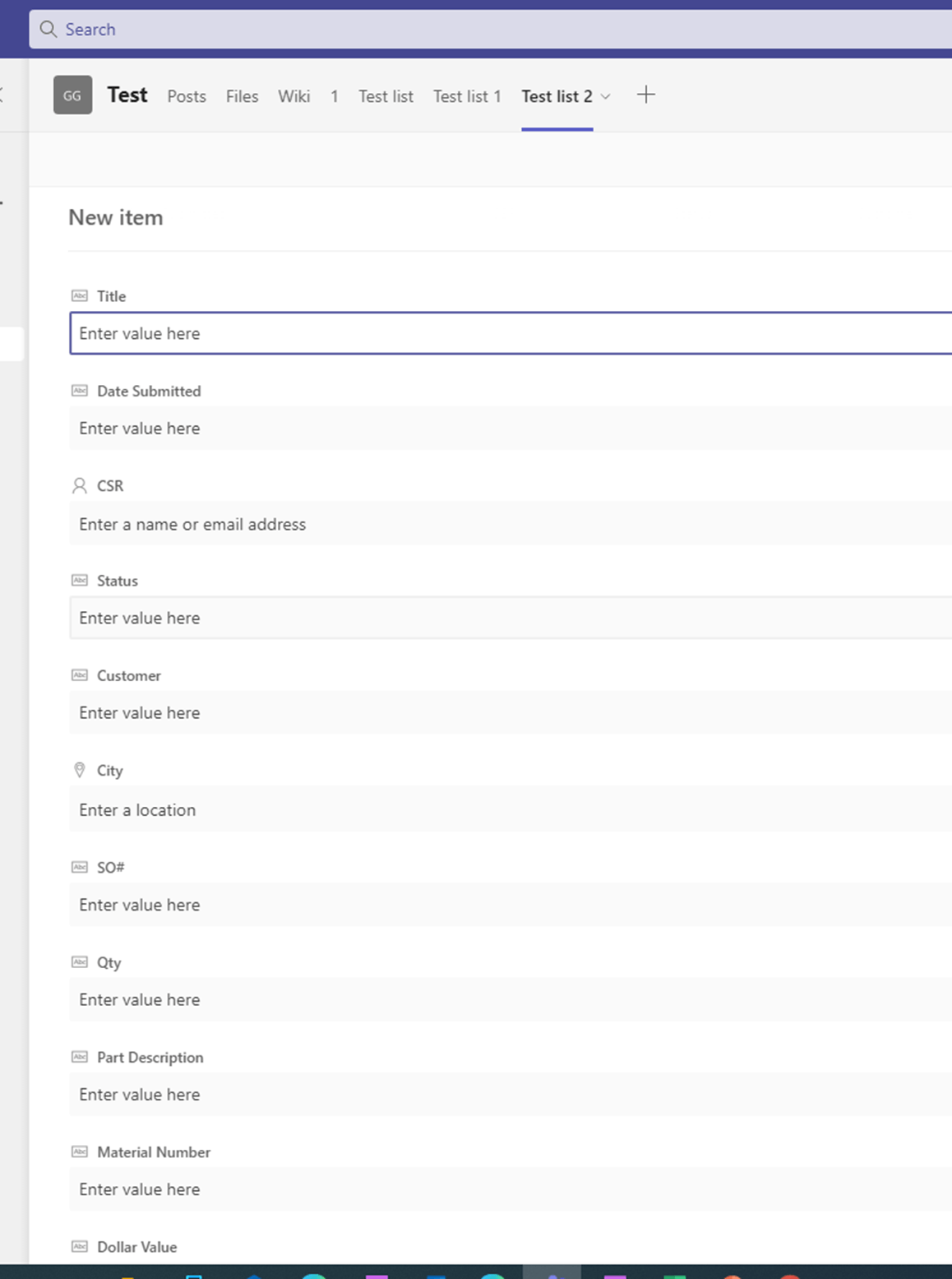Image resolution: width=952 pixels, height=1279 pixels.
Task: Click the Customer field label
Action: 129,675
